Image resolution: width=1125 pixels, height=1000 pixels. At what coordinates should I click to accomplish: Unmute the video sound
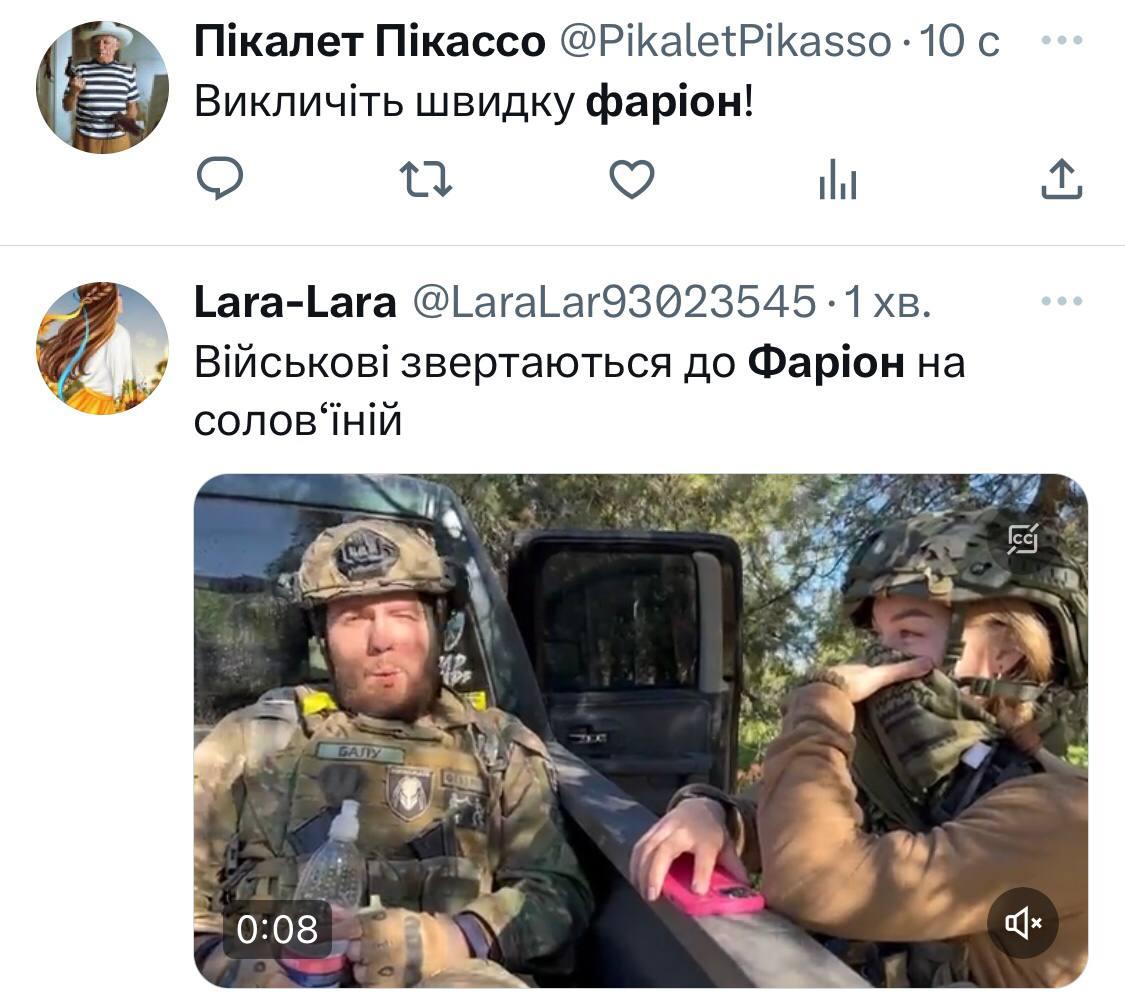pyautogui.click(x=1022, y=923)
